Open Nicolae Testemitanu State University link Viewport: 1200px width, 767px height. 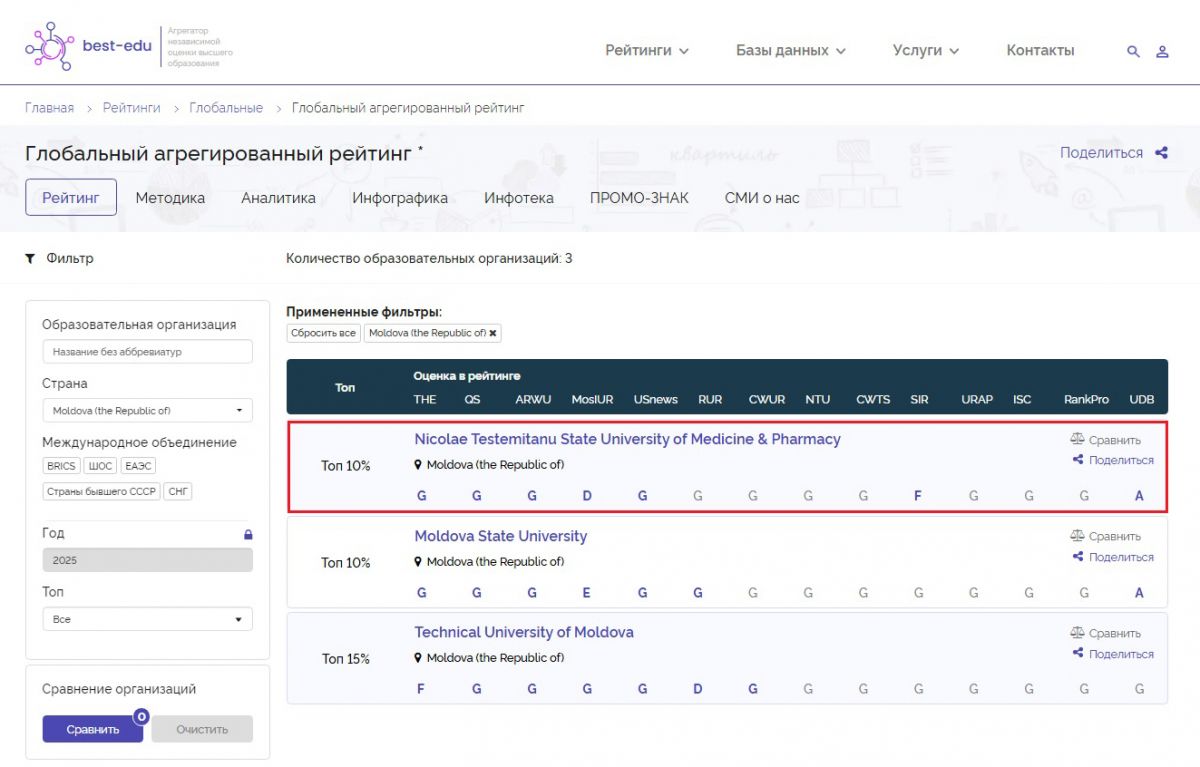click(627, 439)
